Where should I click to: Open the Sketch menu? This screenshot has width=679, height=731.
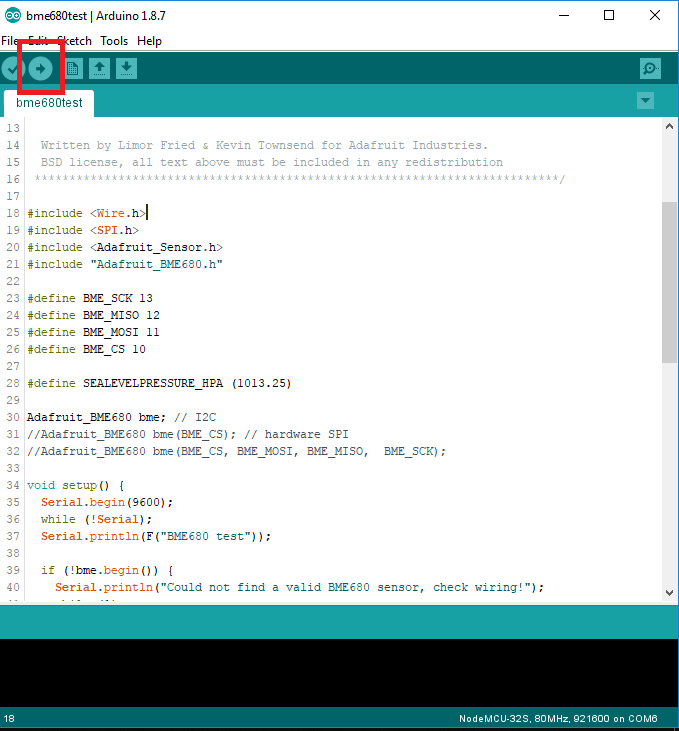tap(75, 41)
